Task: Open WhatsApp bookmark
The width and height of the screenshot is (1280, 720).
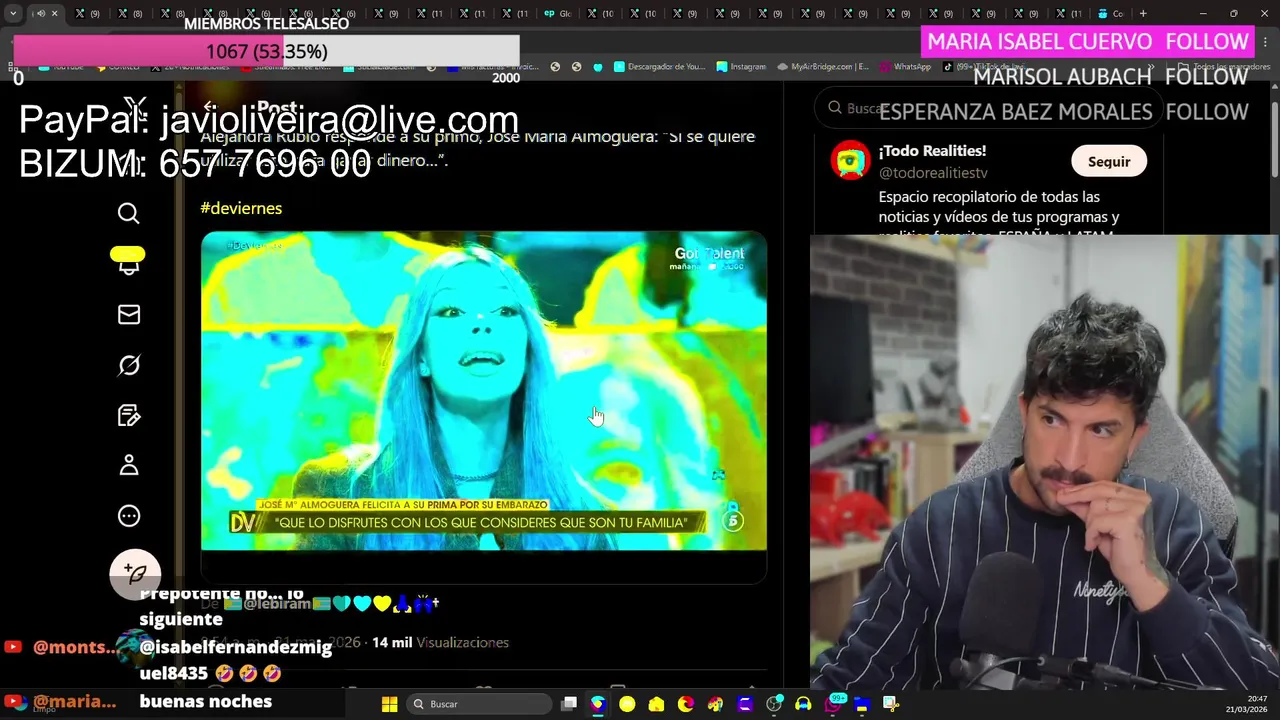Action: pos(905,67)
